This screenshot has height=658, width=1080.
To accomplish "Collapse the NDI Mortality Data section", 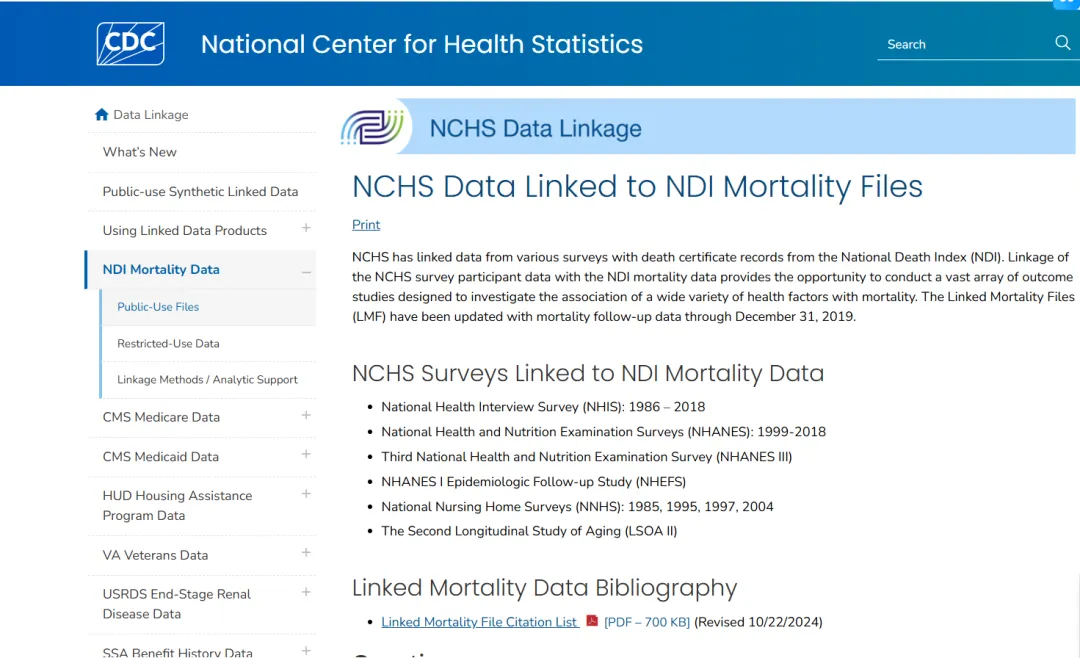I will click(x=306, y=272).
